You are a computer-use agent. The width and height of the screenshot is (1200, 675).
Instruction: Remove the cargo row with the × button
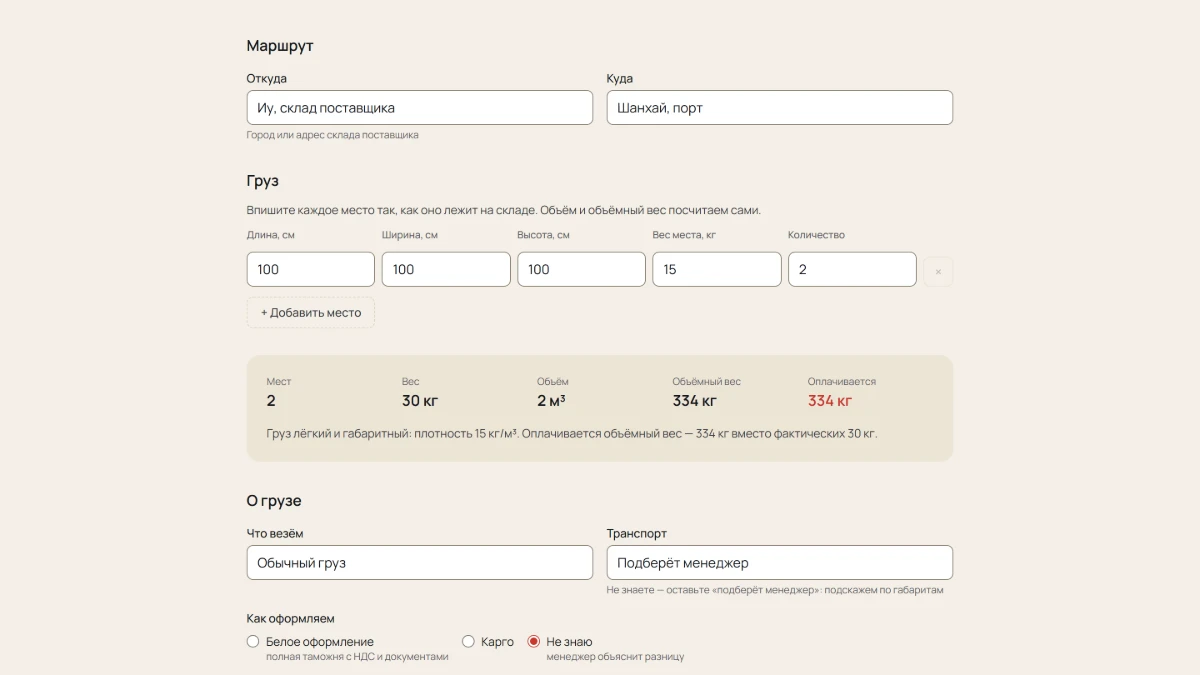938,271
